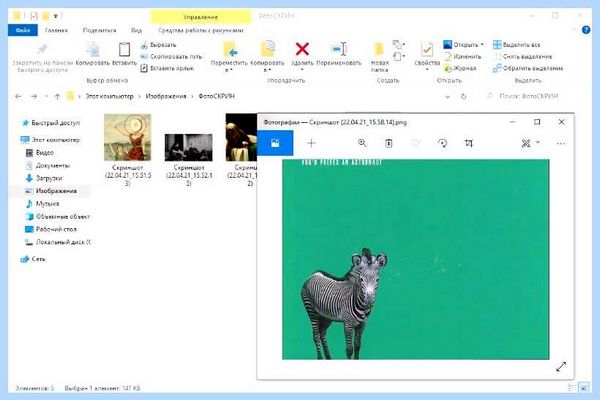This screenshot has height=400, width=600.
Task: Open edit and create dropdown in Фотографии
Action: click(x=530, y=143)
